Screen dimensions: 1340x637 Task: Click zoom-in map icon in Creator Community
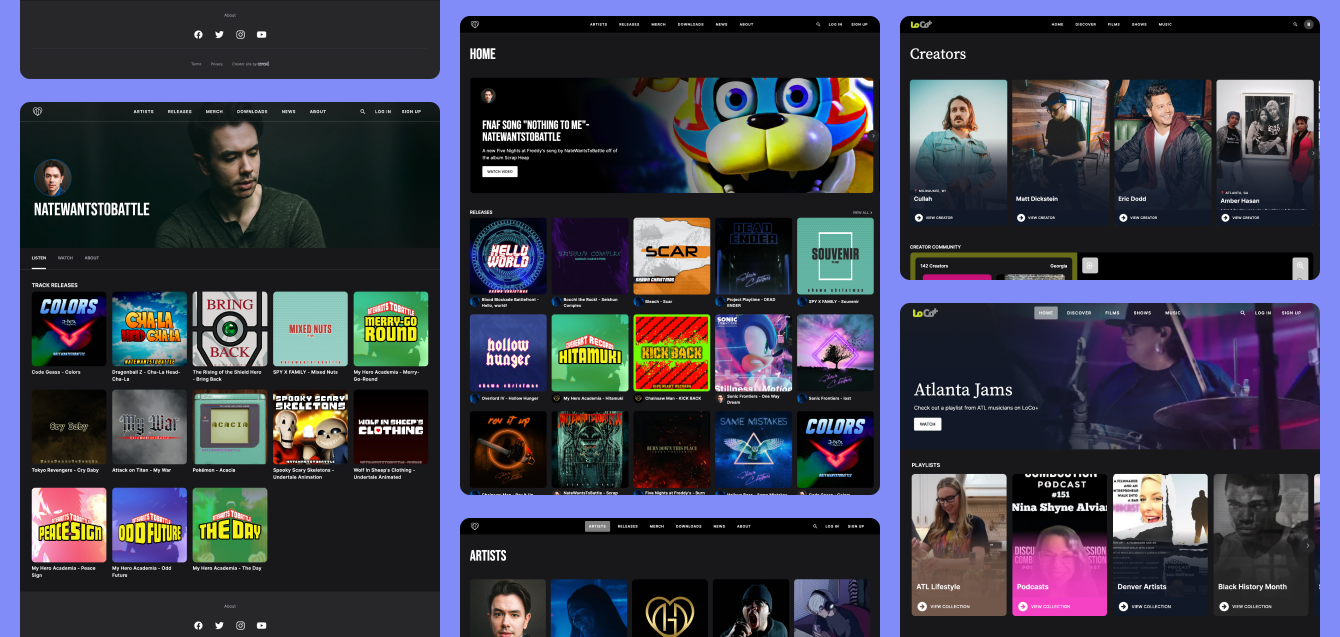(x=1299, y=265)
